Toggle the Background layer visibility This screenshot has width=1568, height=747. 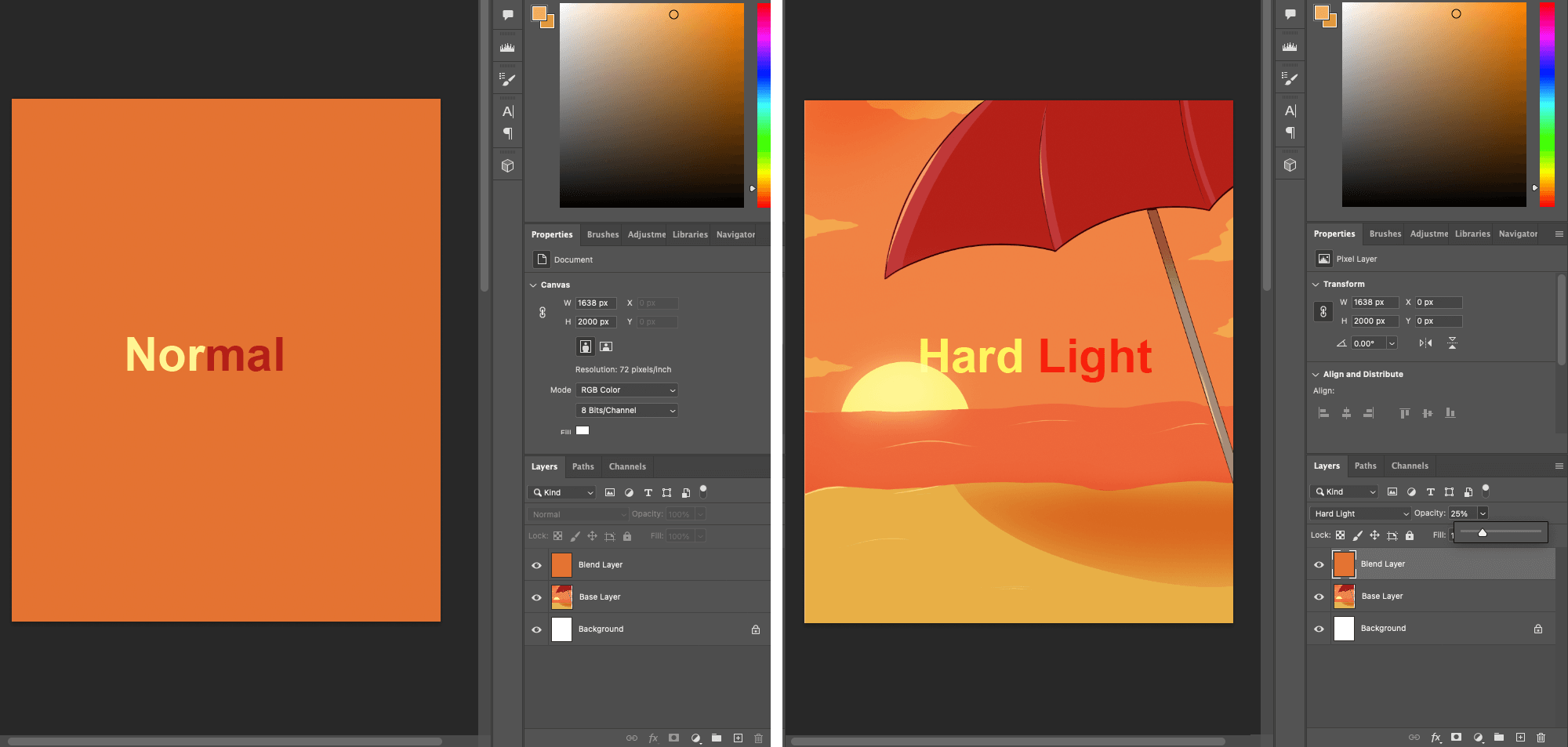pyautogui.click(x=536, y=629)
